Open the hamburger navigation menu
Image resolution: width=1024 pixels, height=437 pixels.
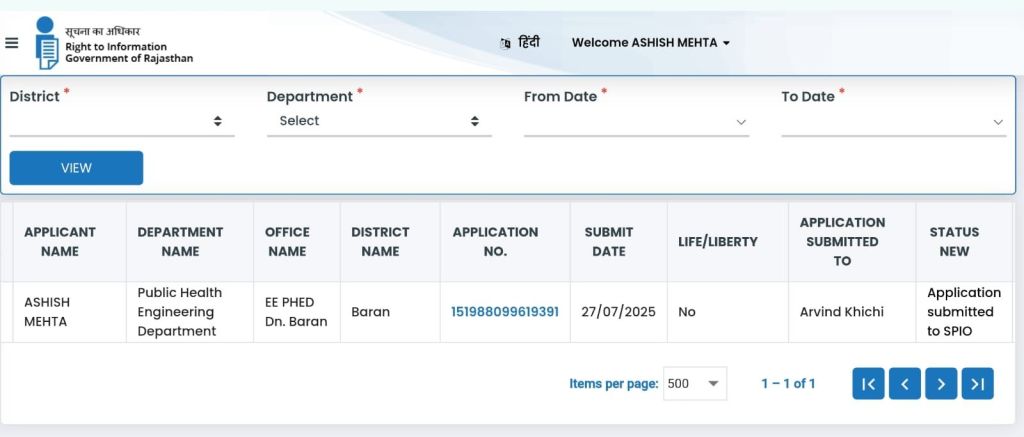point(12,42)
